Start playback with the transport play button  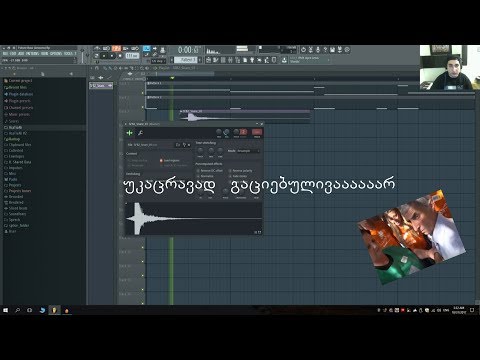pyautogui.click(x=104, y=56)
